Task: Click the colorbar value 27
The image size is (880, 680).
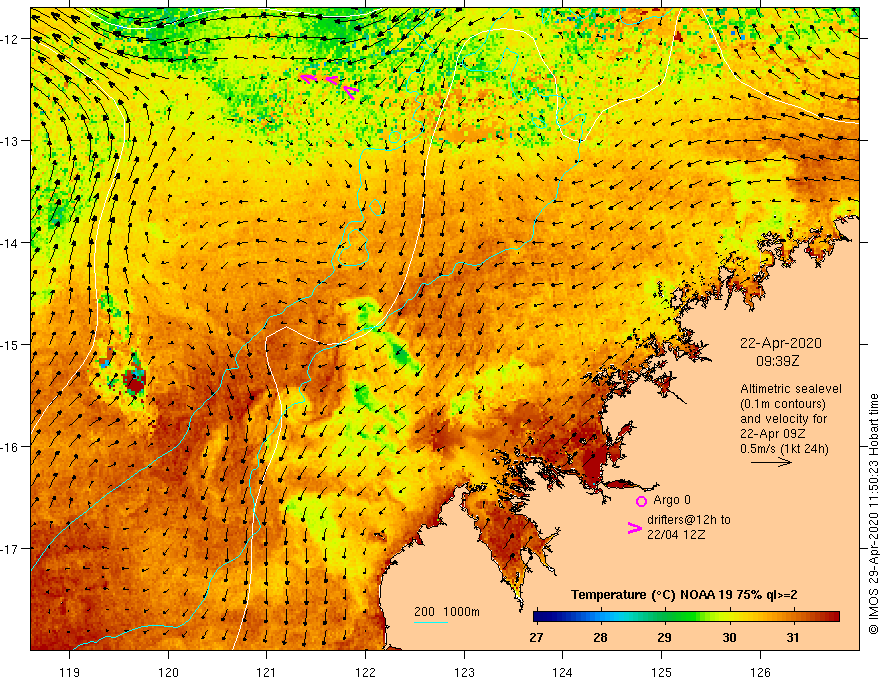Action: pyautogui.click(x=536, y=637)
